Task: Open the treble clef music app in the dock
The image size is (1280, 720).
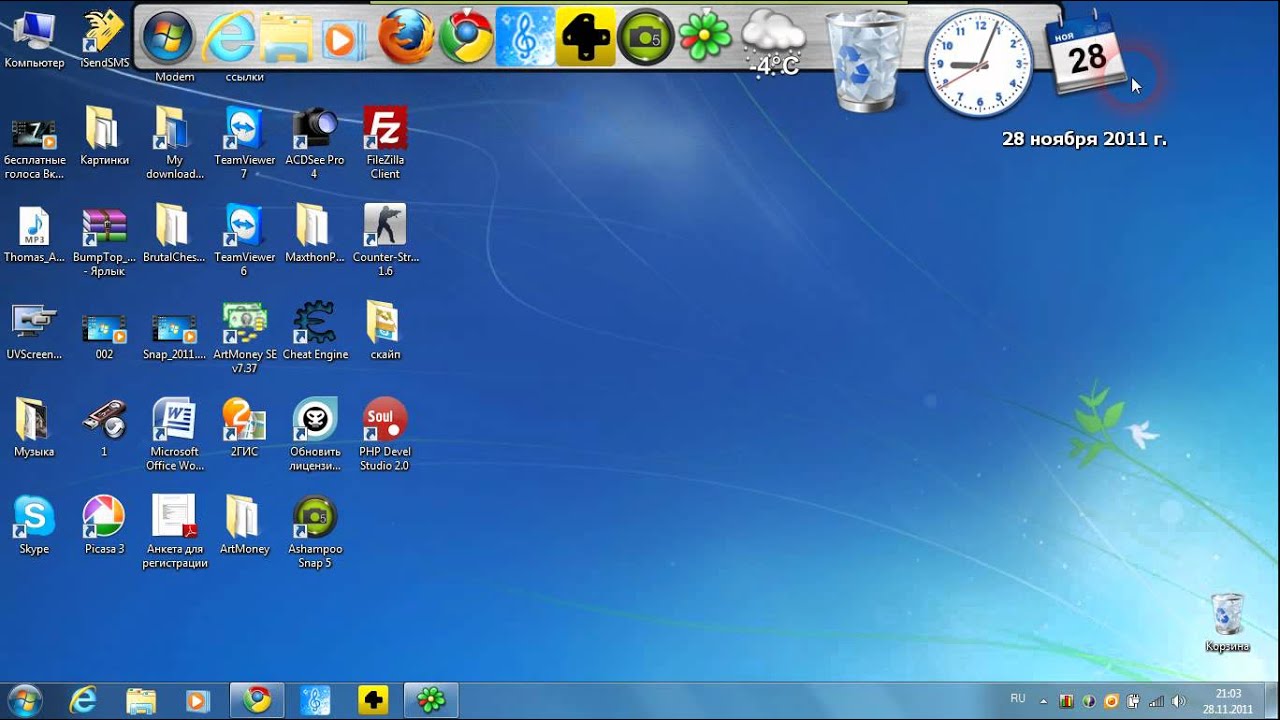Action: 525,37
